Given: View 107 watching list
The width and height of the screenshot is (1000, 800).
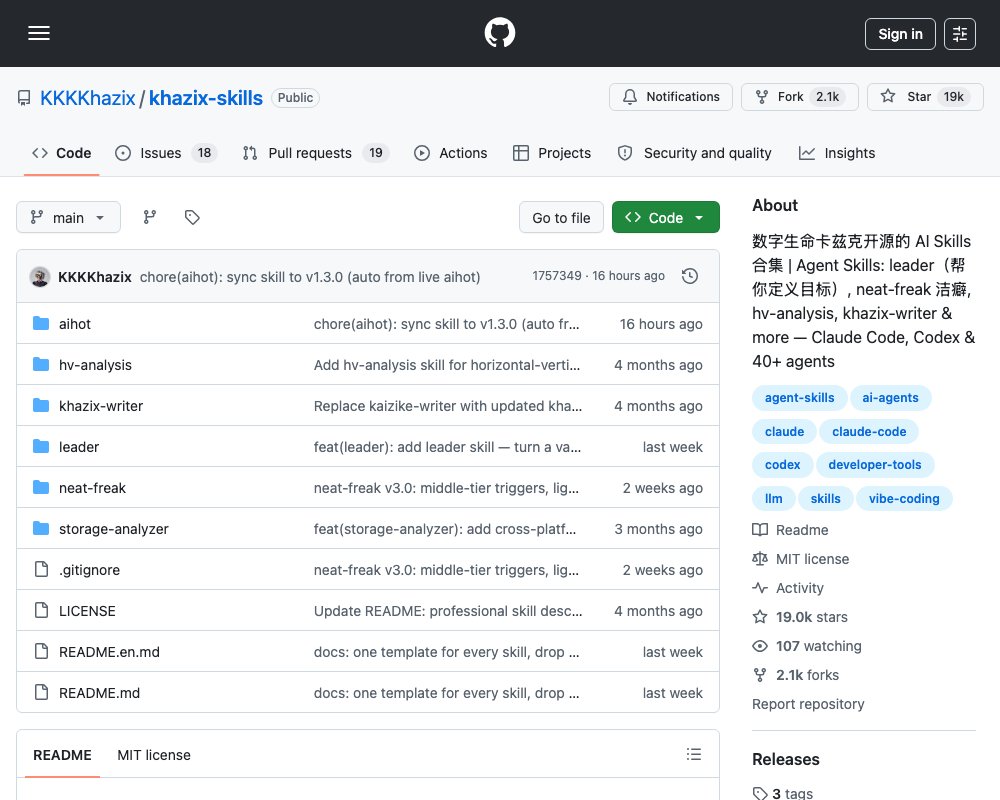Looking at the screenshot, I should pos(807,646).
